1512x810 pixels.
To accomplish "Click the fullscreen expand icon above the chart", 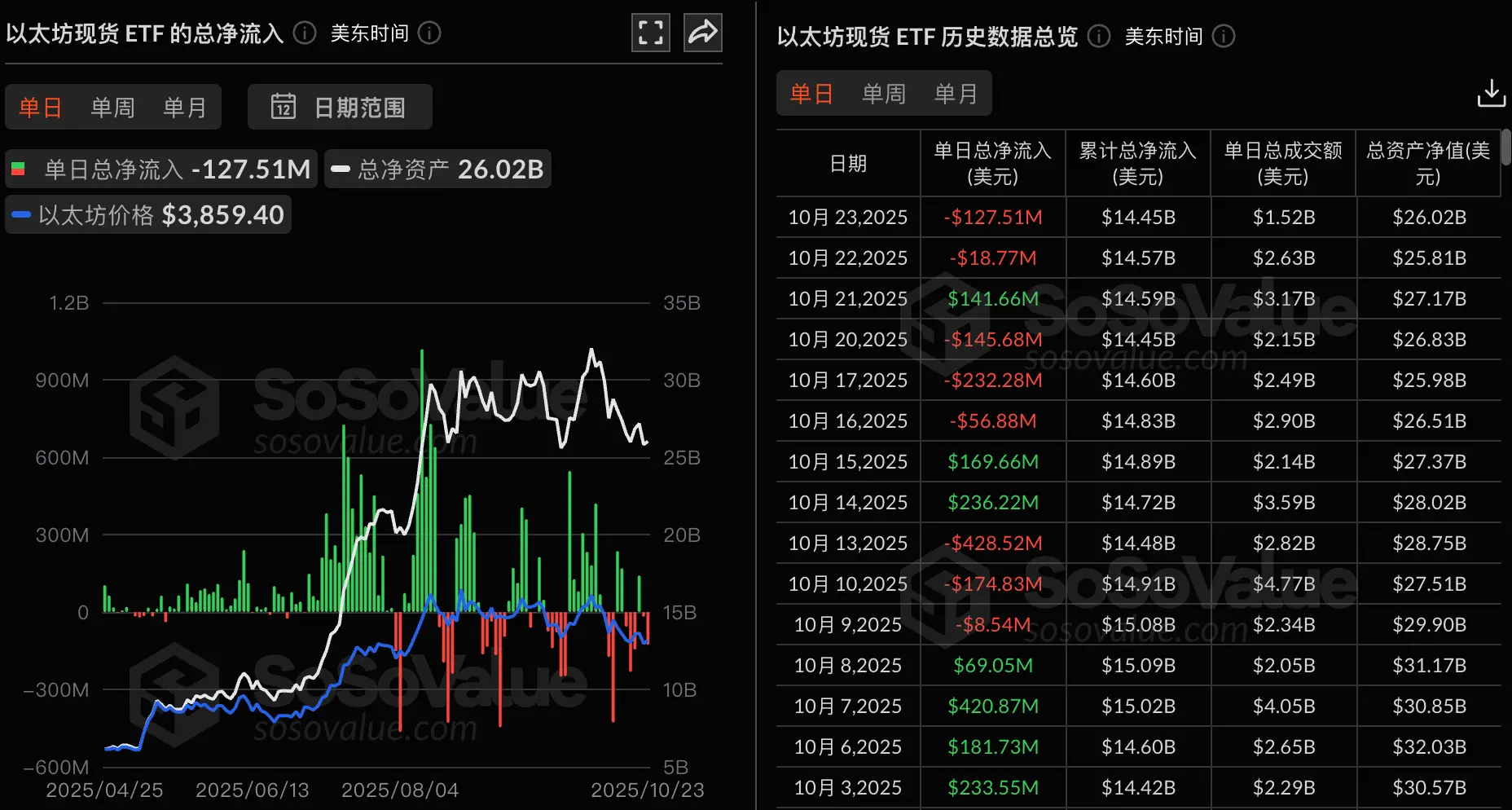I will point(649,32).
